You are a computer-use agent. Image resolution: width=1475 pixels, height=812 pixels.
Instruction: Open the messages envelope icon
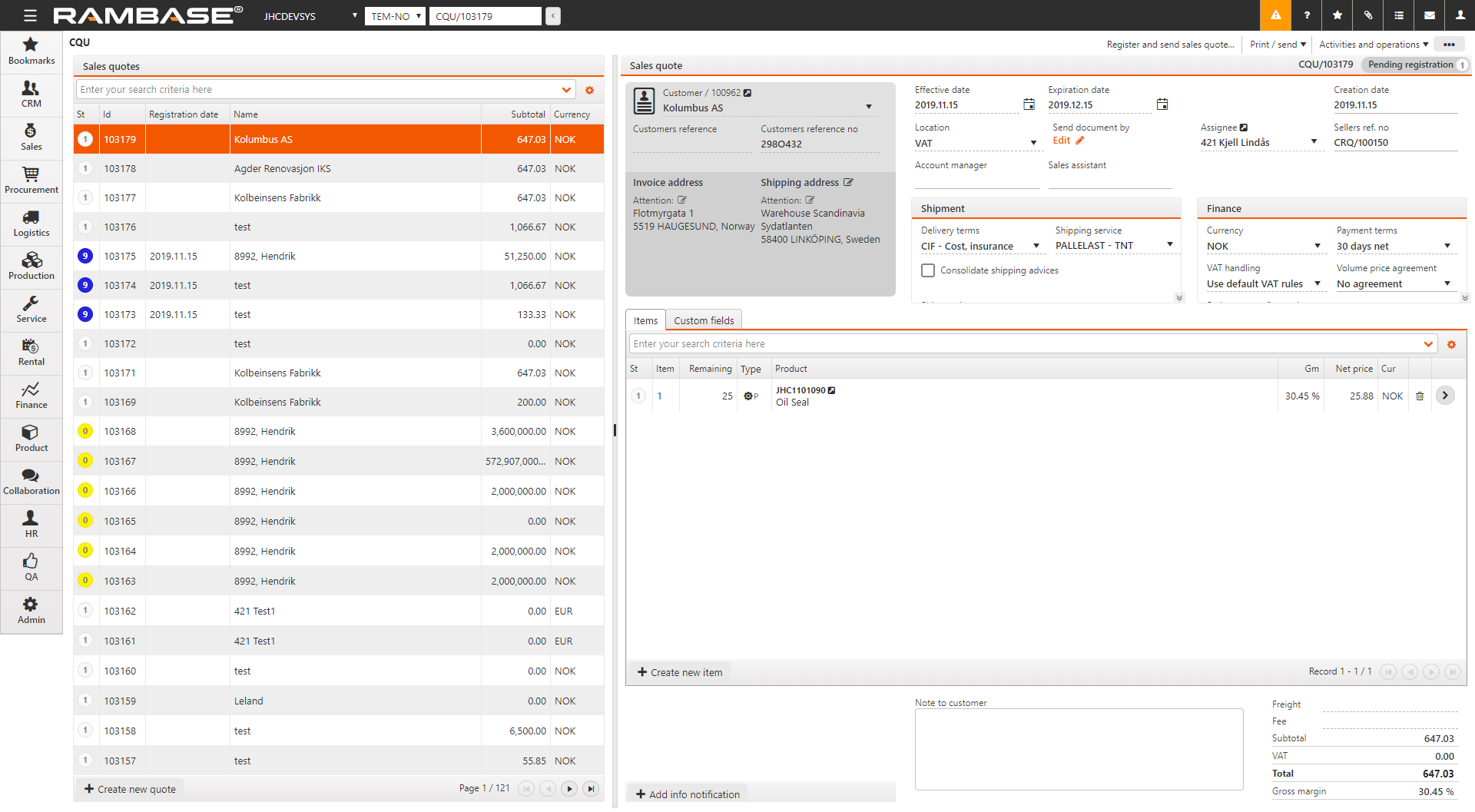pos(1429,15)
